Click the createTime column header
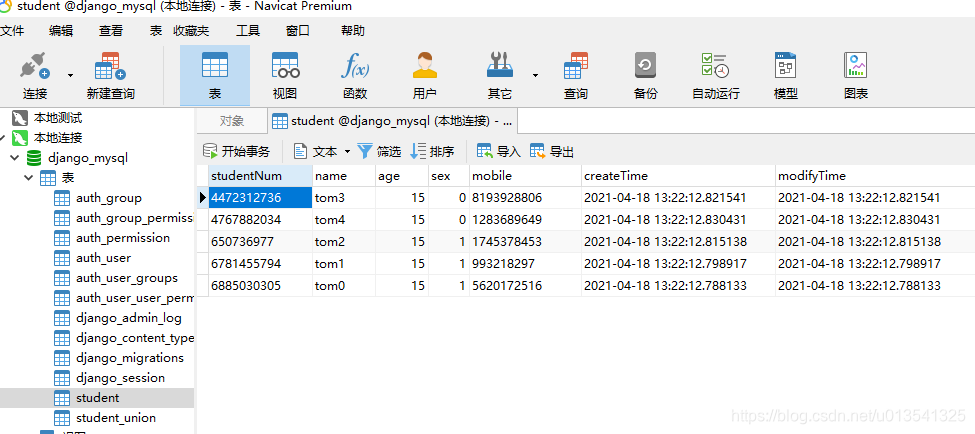 [678, 176]
